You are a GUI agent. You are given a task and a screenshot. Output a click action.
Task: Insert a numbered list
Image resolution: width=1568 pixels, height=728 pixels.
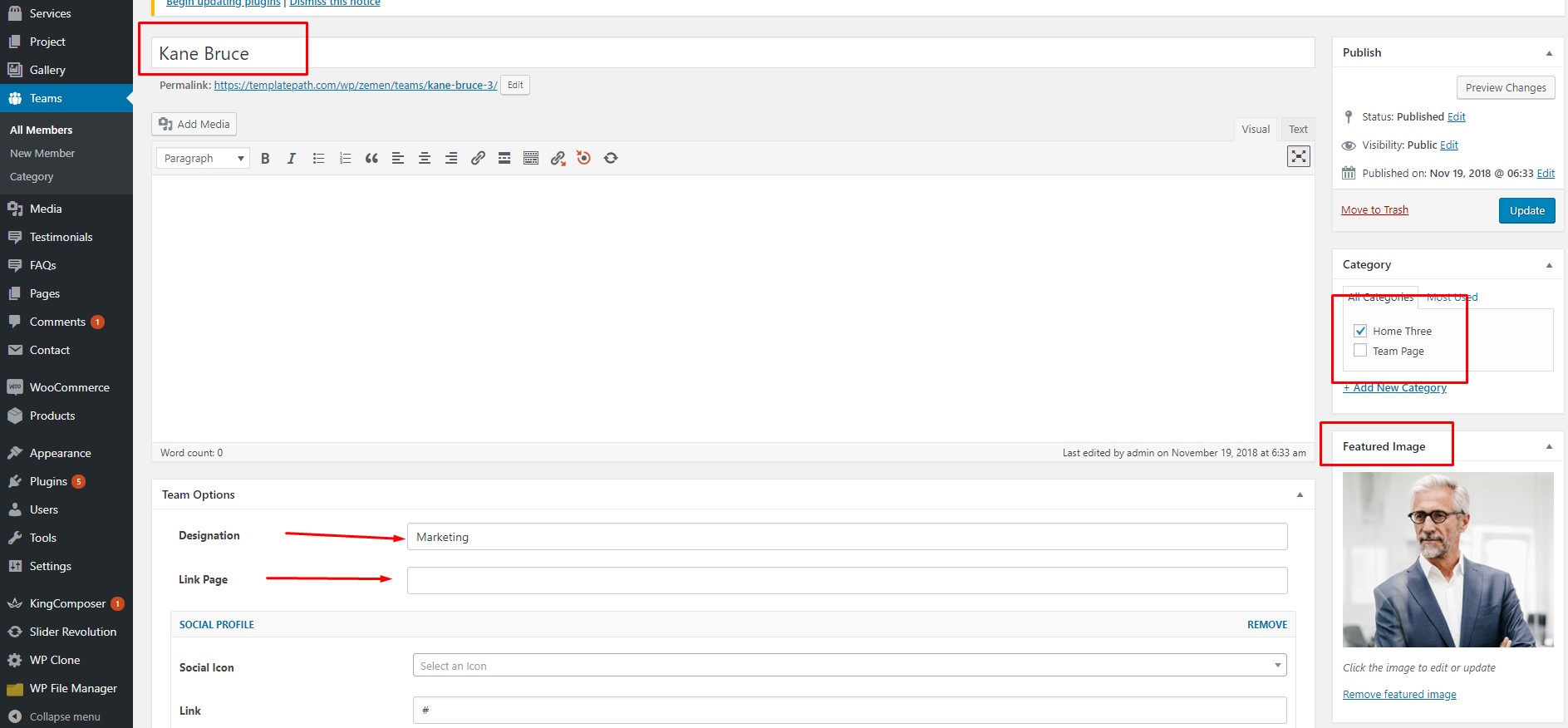(345, 159)
